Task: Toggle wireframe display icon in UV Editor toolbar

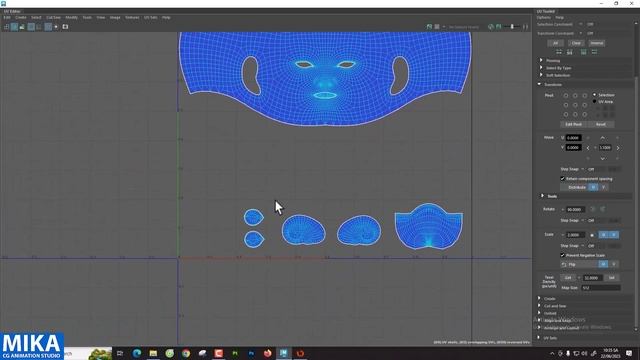Action: coord(6,27)
